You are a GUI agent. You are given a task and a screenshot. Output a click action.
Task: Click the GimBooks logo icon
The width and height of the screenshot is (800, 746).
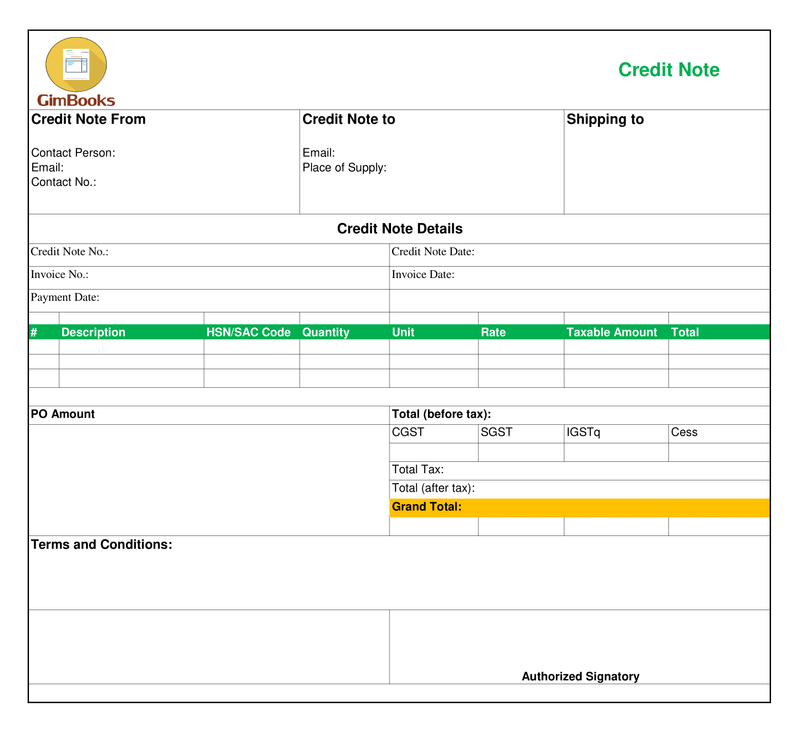(x=74, y=62)
